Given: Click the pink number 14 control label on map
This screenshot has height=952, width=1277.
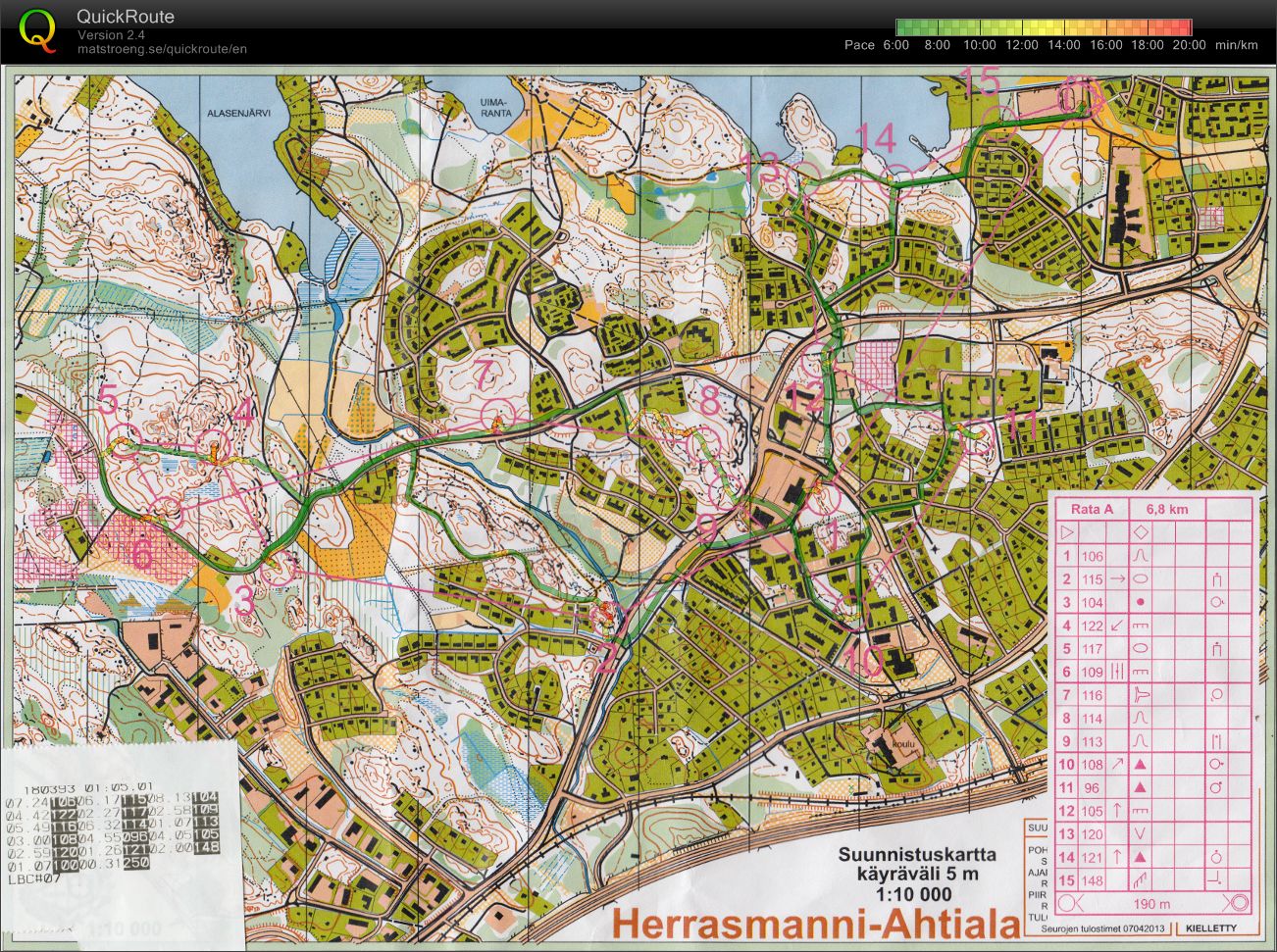Looking at the screenshot, I should pyautogui.click(x=876, y=138).
